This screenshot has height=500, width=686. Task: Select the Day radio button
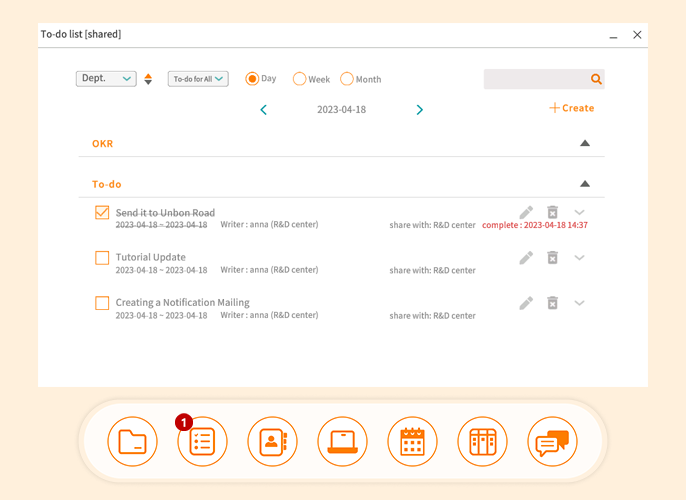pyautogui.click(x=252, y=79)
